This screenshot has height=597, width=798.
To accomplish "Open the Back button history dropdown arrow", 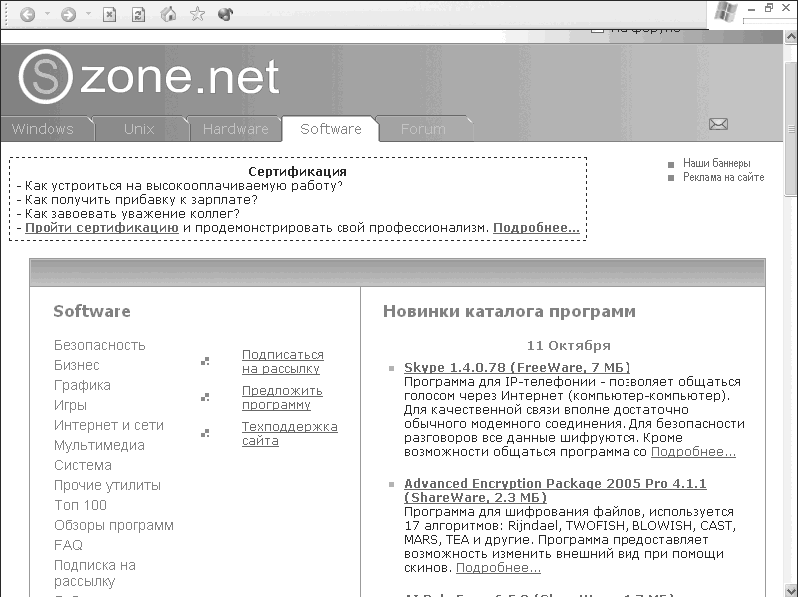I will 47,14.
